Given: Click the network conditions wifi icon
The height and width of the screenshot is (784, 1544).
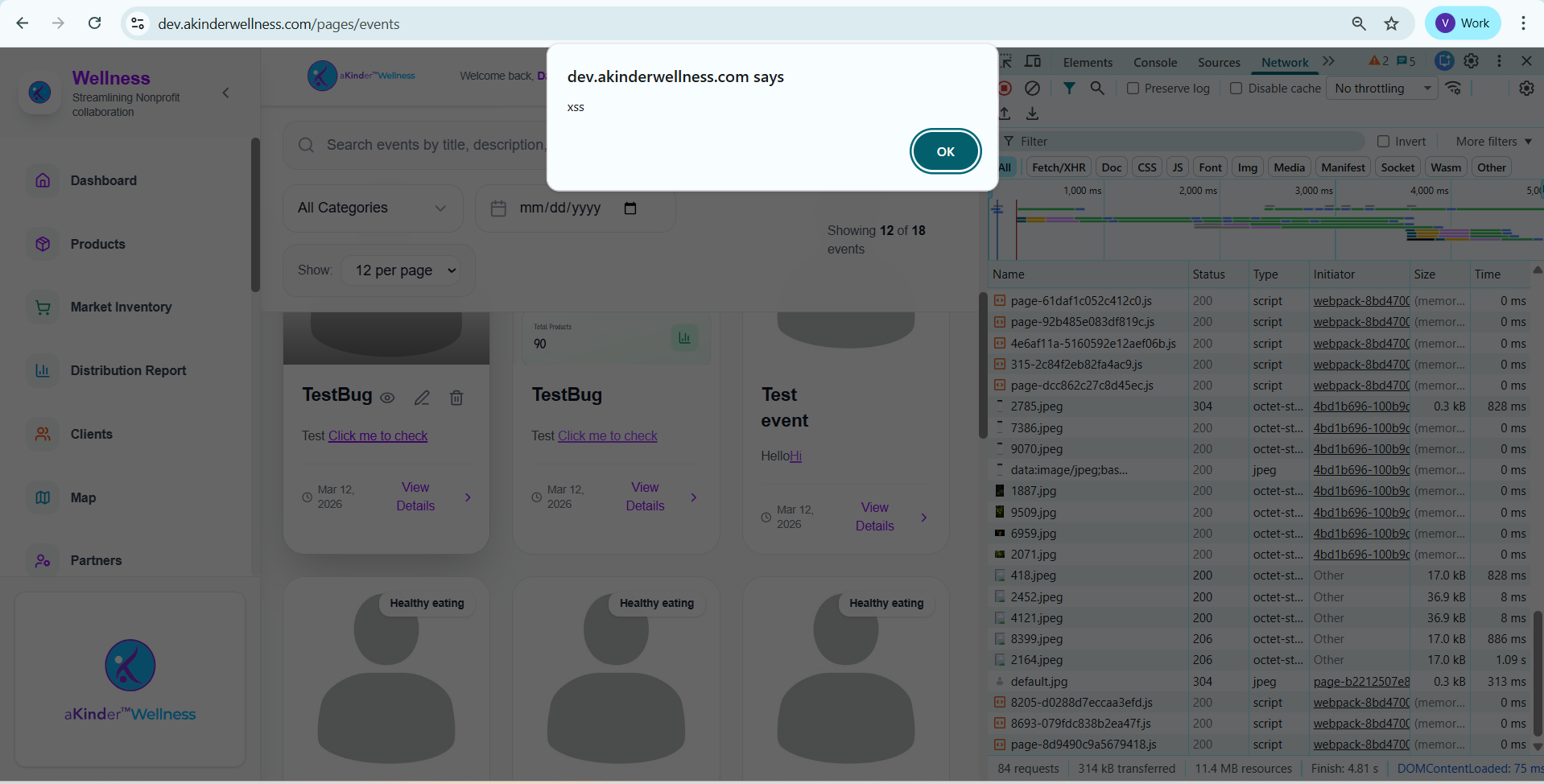Looking at the screenshot, I should pyautogui.click(x=1453, y=89).
